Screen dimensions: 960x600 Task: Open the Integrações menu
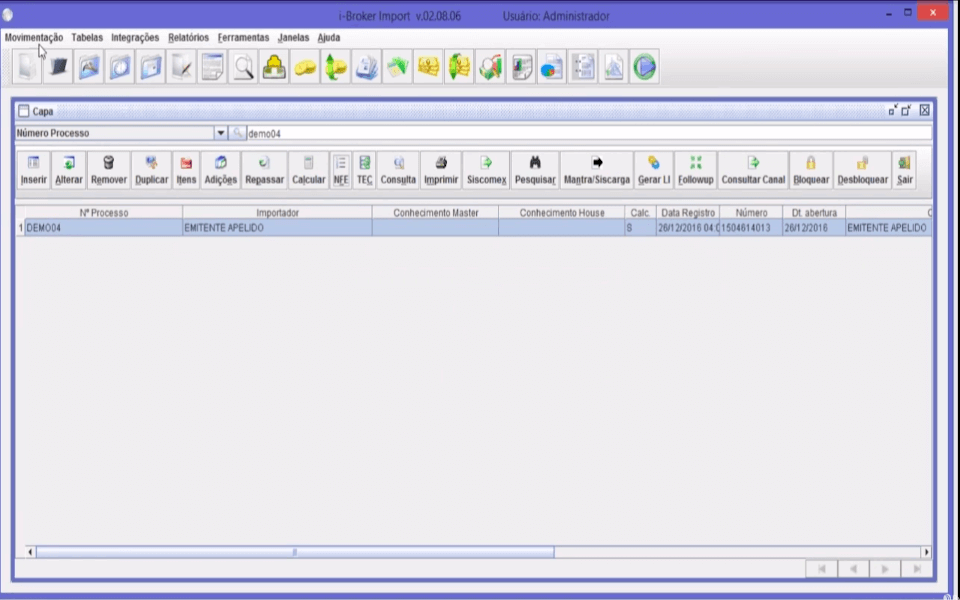135,37
